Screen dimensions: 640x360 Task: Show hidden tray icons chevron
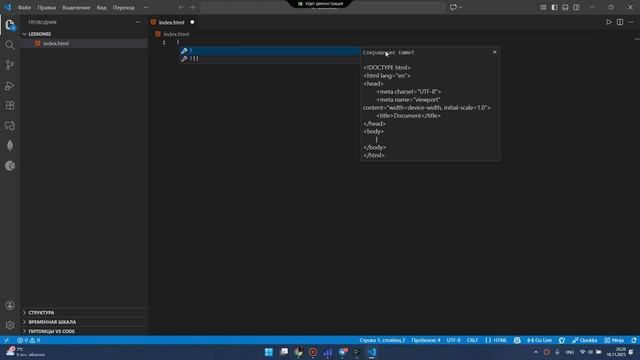click(x=536, y=352)
